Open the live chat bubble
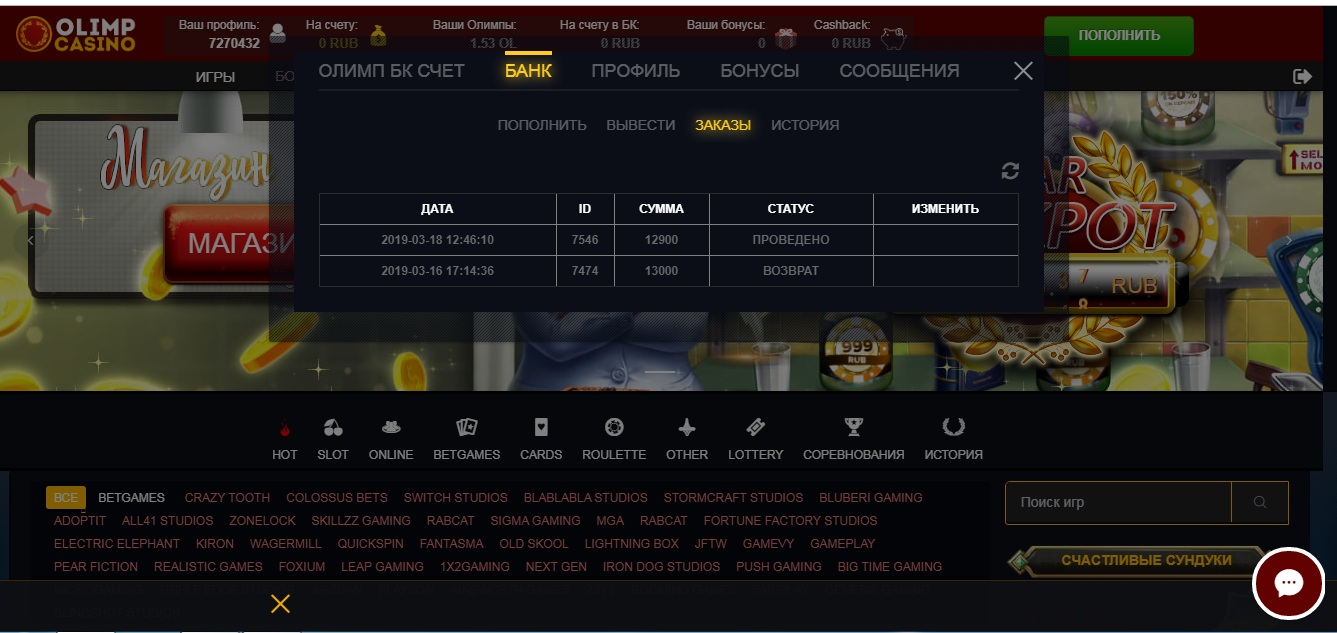The image size is (1337, 633). click(x=1288, y=584)
